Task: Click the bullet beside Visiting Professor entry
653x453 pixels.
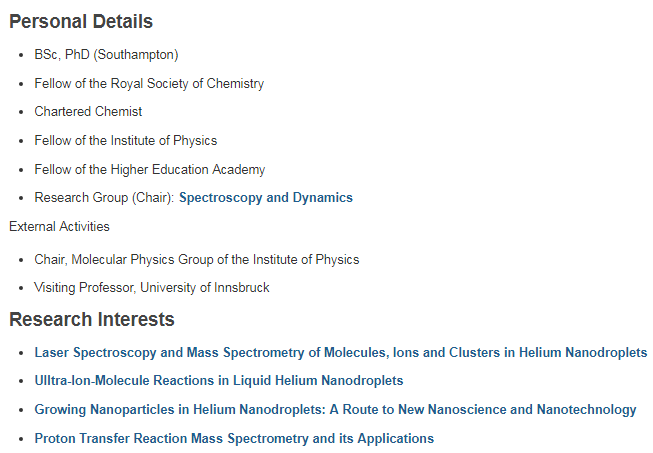Action: pyautogui.click(x=22, y=288)
